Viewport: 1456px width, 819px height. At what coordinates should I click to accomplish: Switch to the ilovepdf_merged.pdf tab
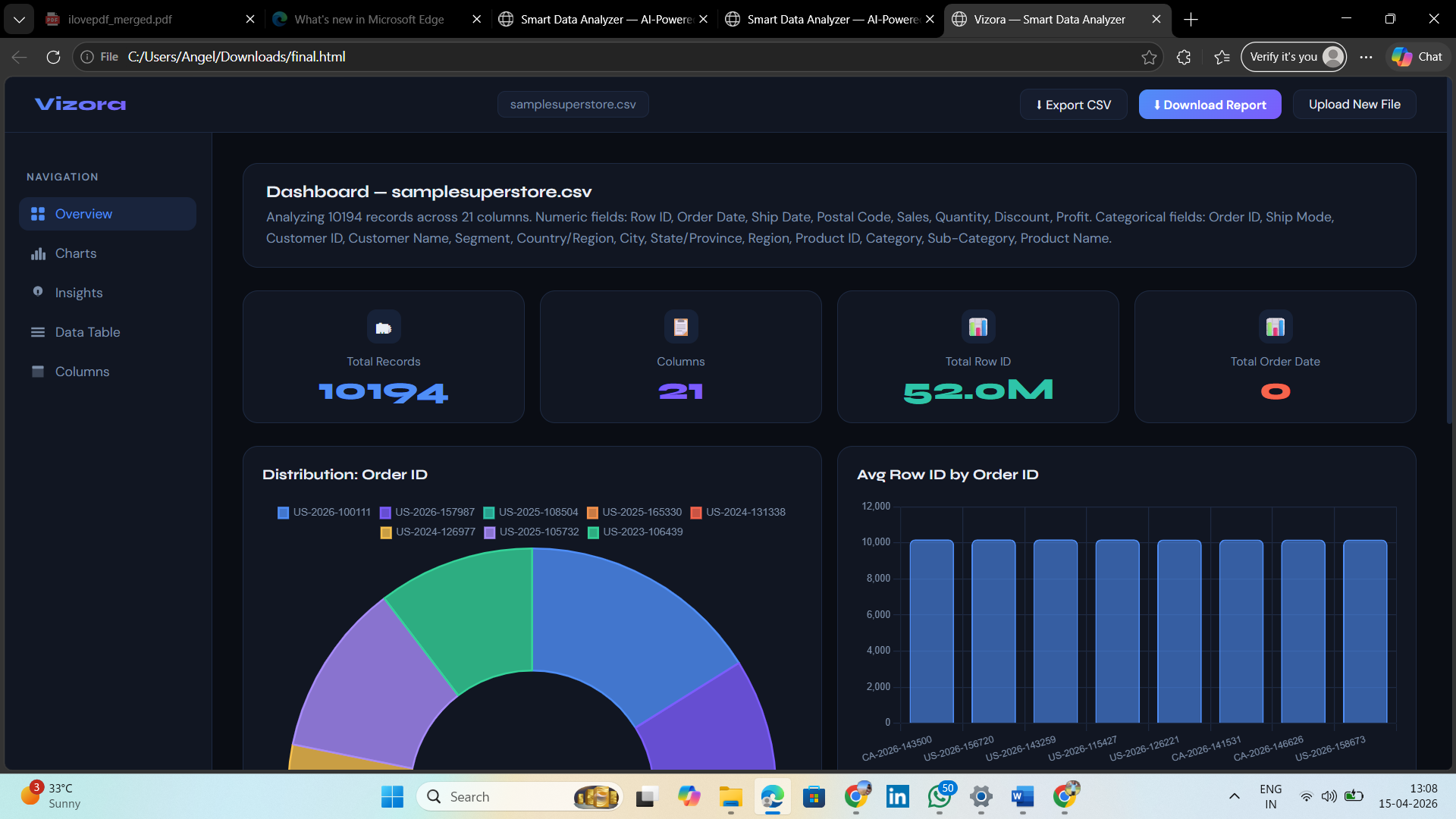click(x=150, y=20)
